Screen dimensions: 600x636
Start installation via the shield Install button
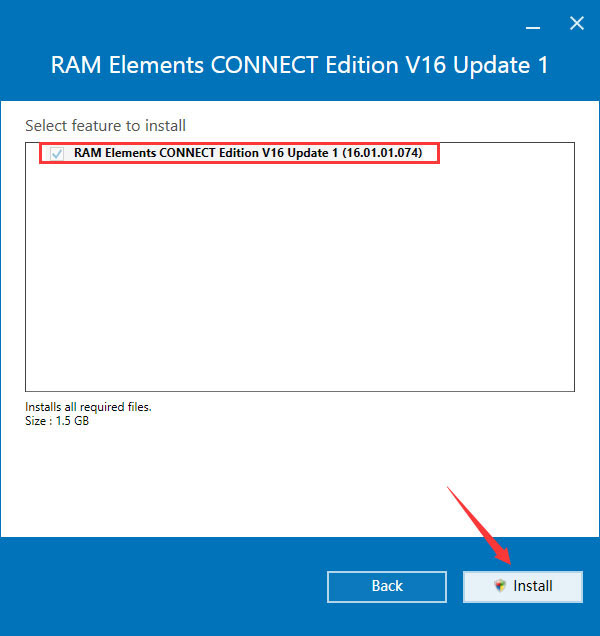pyautogui.click(x=523, y=587)
